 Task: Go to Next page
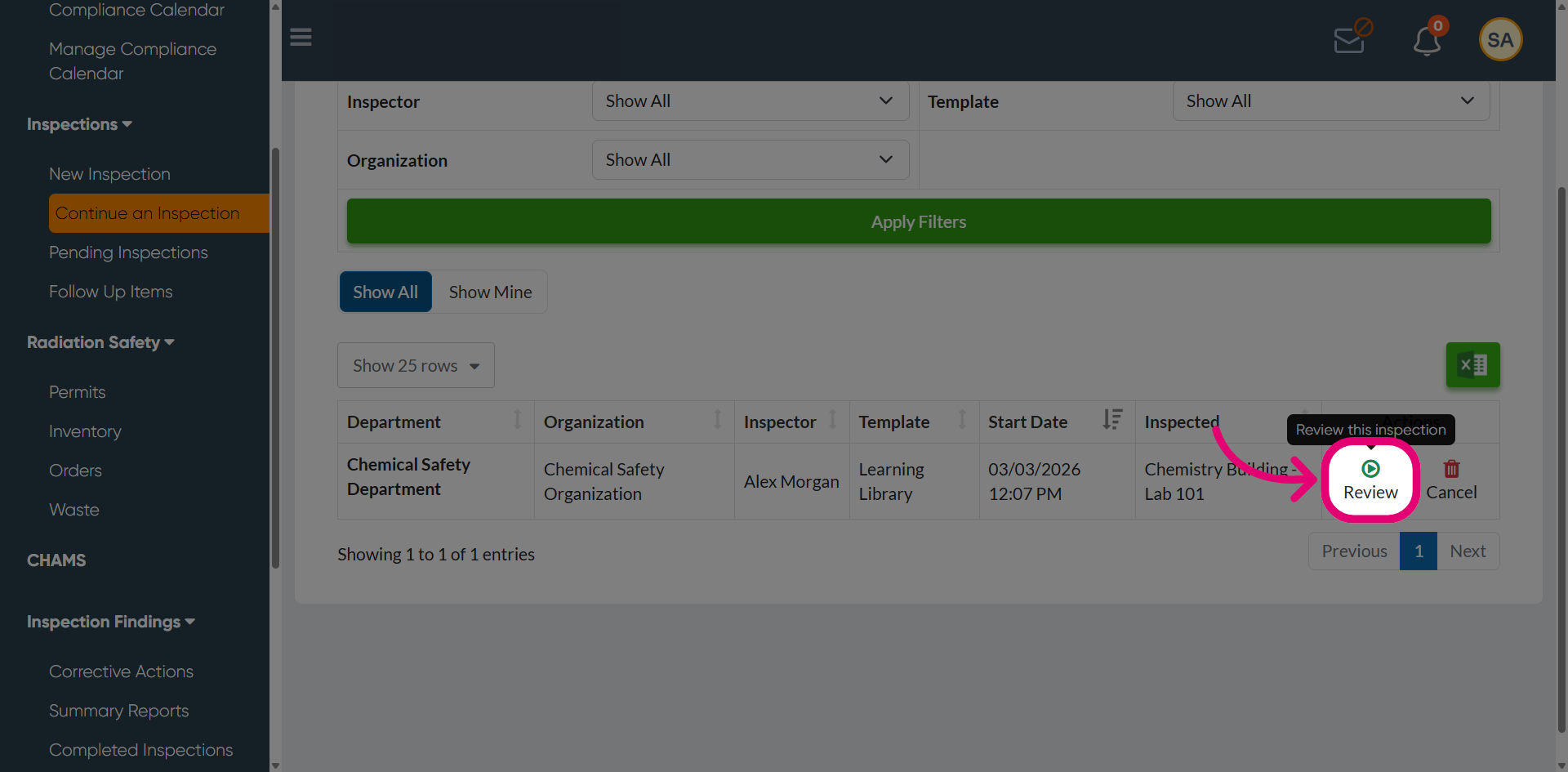1468,551
